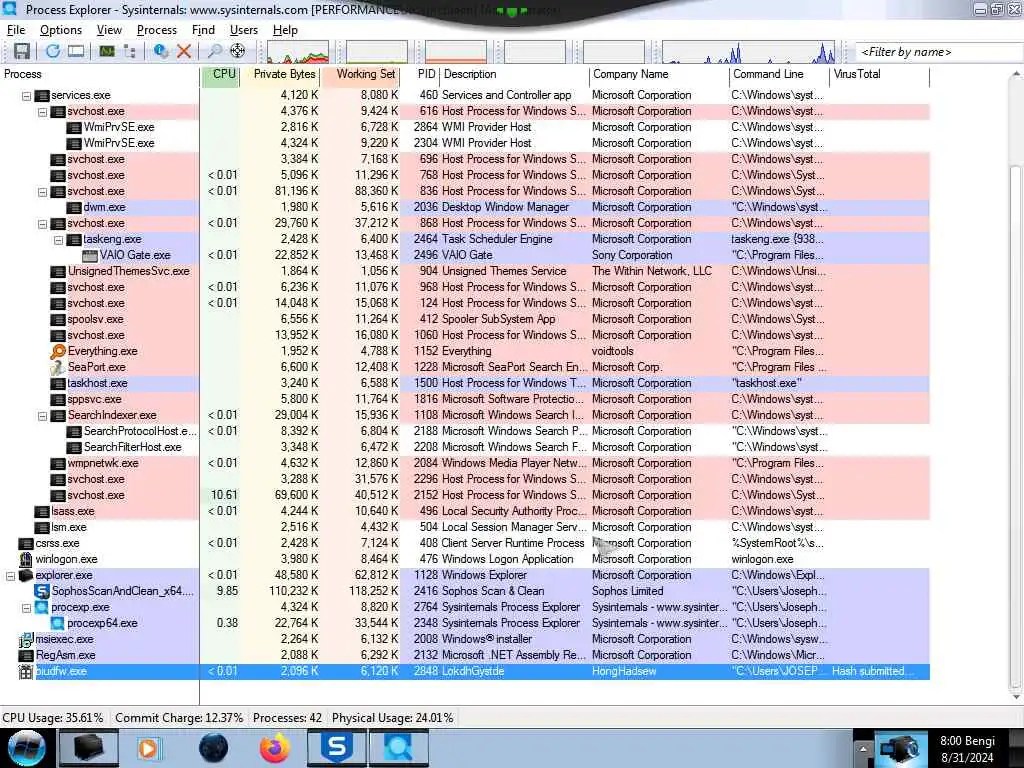The height and width of the screenshot is (768, 1024).
Task: Click the Filter by name field
Action: pos(939,52)
